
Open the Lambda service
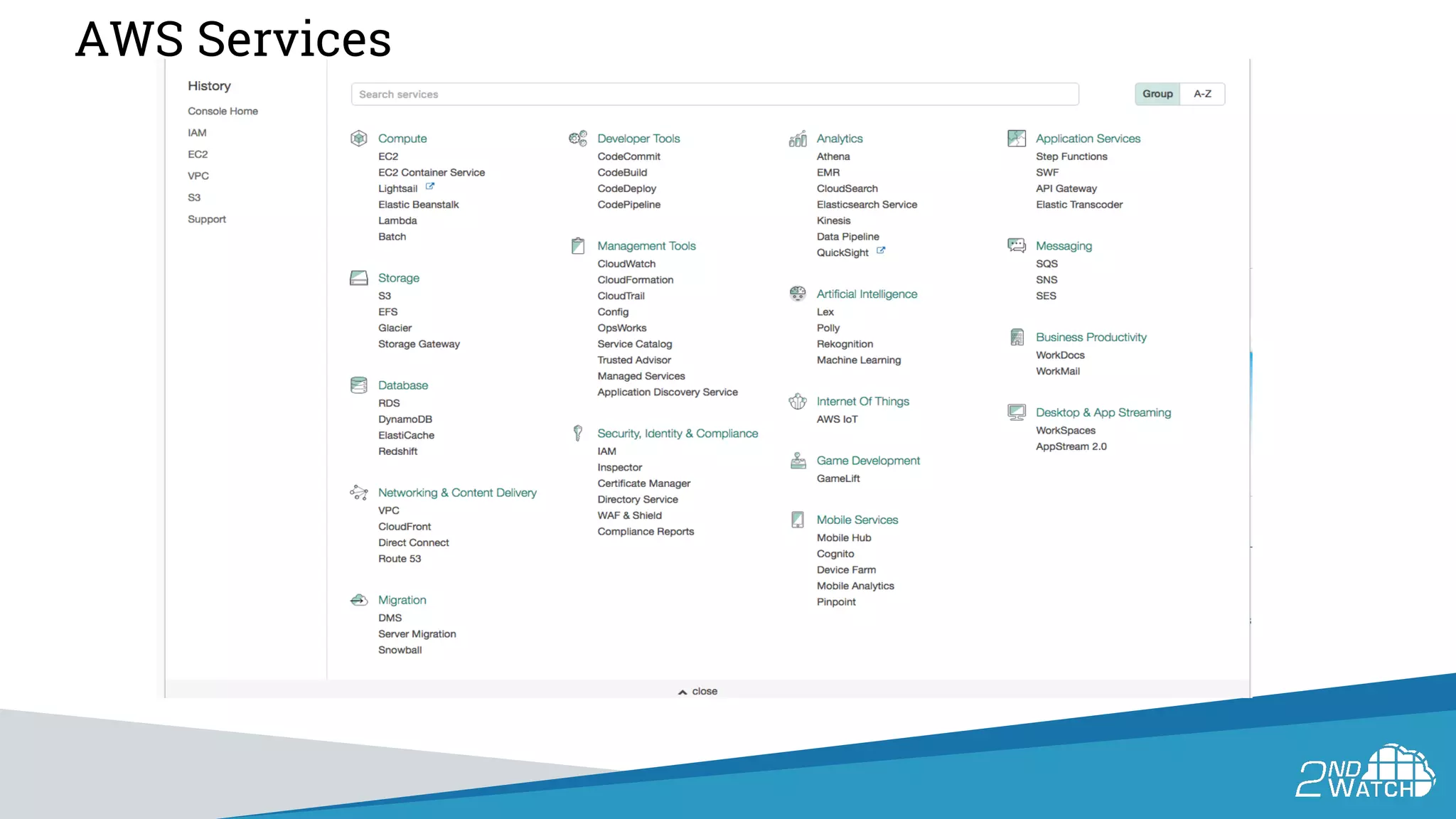point(397,220)
